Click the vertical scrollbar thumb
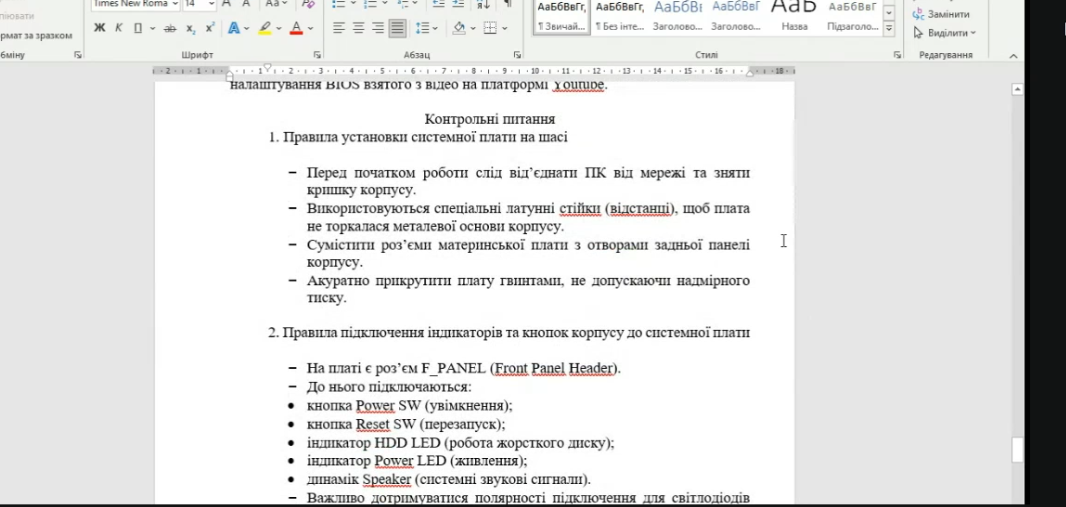The width and height of the screenshot is (1066, 507). 1018,451
